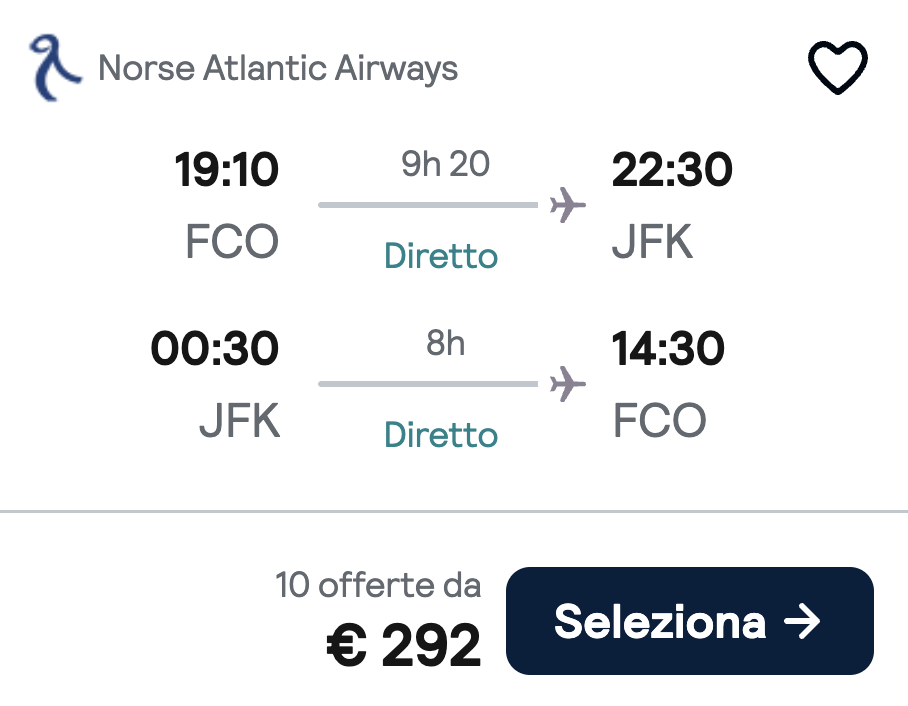This screenshot has height=706, width=908.
Task: Click the airplane icon on the FCO-JFK flight
Action: 567,203
